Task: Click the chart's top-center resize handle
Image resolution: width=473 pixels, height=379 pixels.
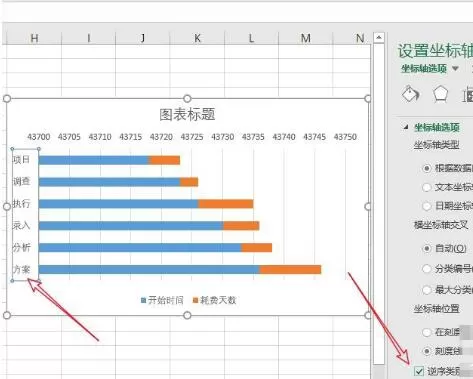Action: pos(187,99)
